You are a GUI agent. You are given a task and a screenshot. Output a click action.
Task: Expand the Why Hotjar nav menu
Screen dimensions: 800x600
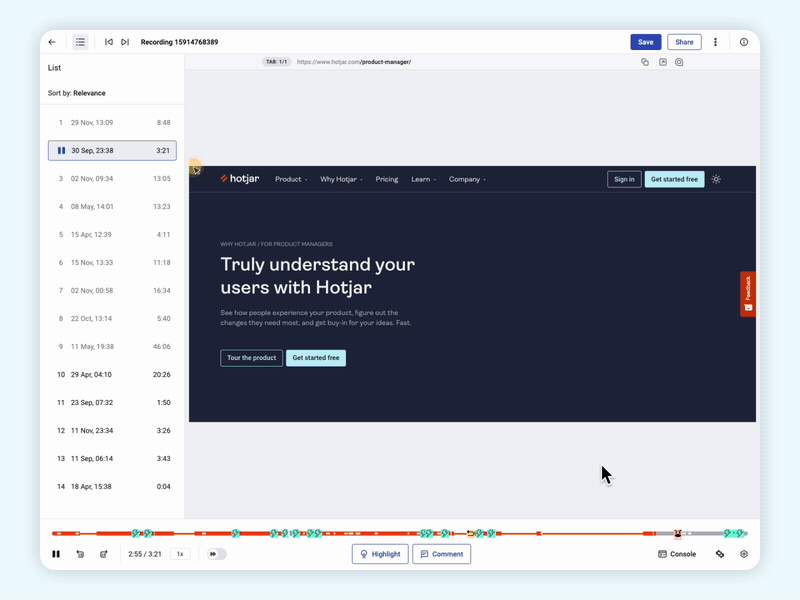341,180
